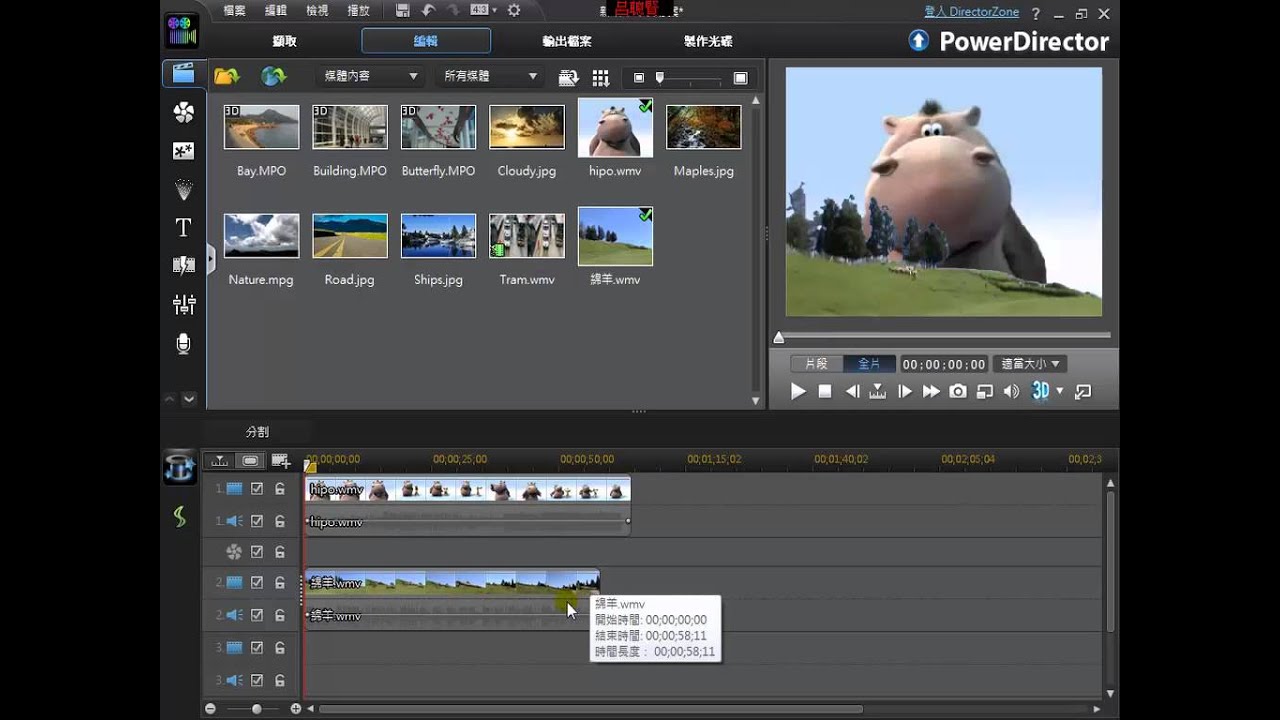Open the 適當大小 preview size dropdown
The width and height of the screenshot is (1280, 720).
coord(1031,364)
